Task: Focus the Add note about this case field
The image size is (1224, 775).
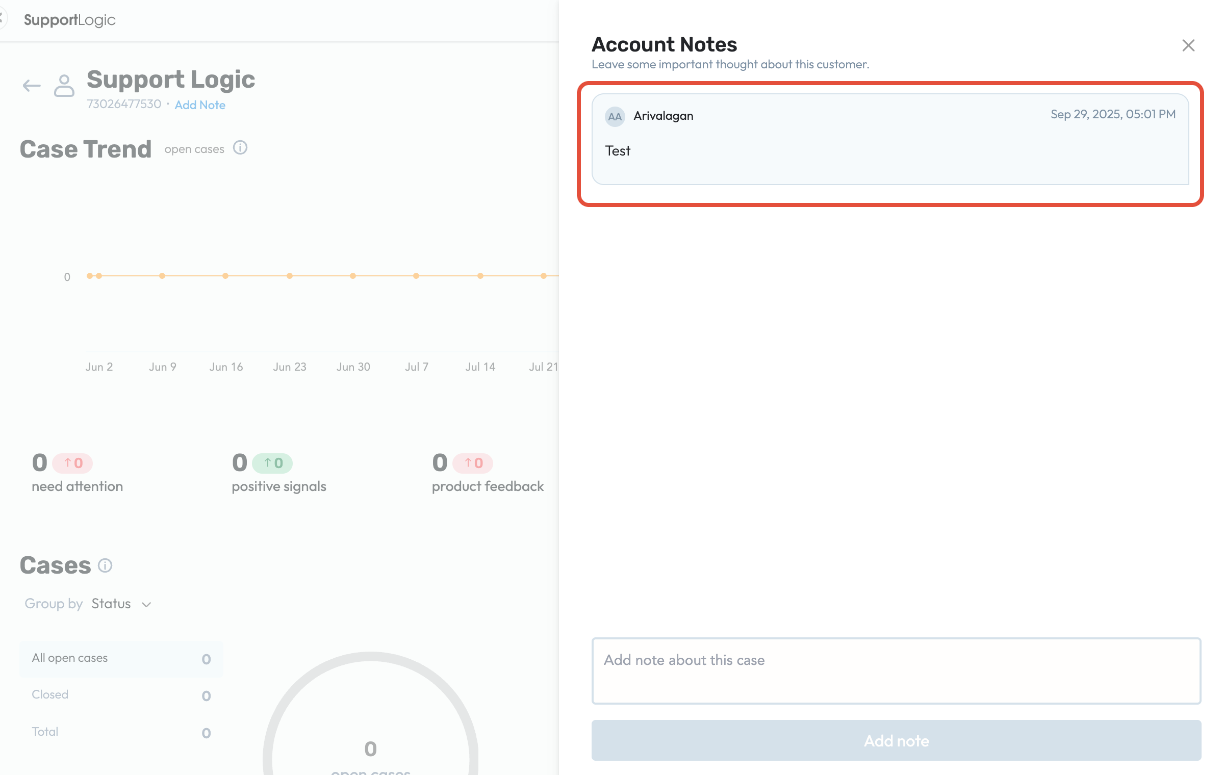Action: pos(896,671)
